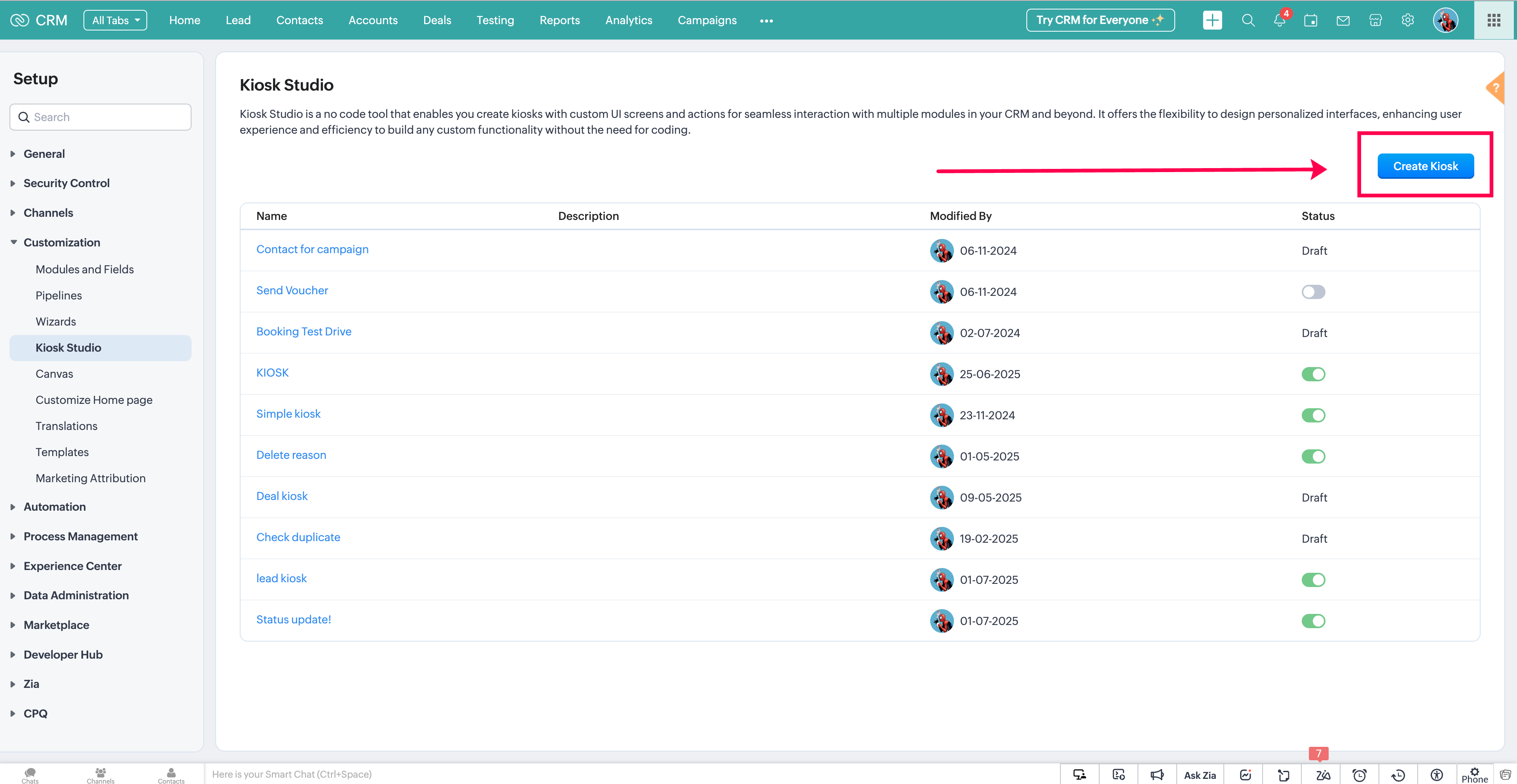Open notifications bell icon
This screenshot has height=784, width=1517.
[x=1279, y=20]
